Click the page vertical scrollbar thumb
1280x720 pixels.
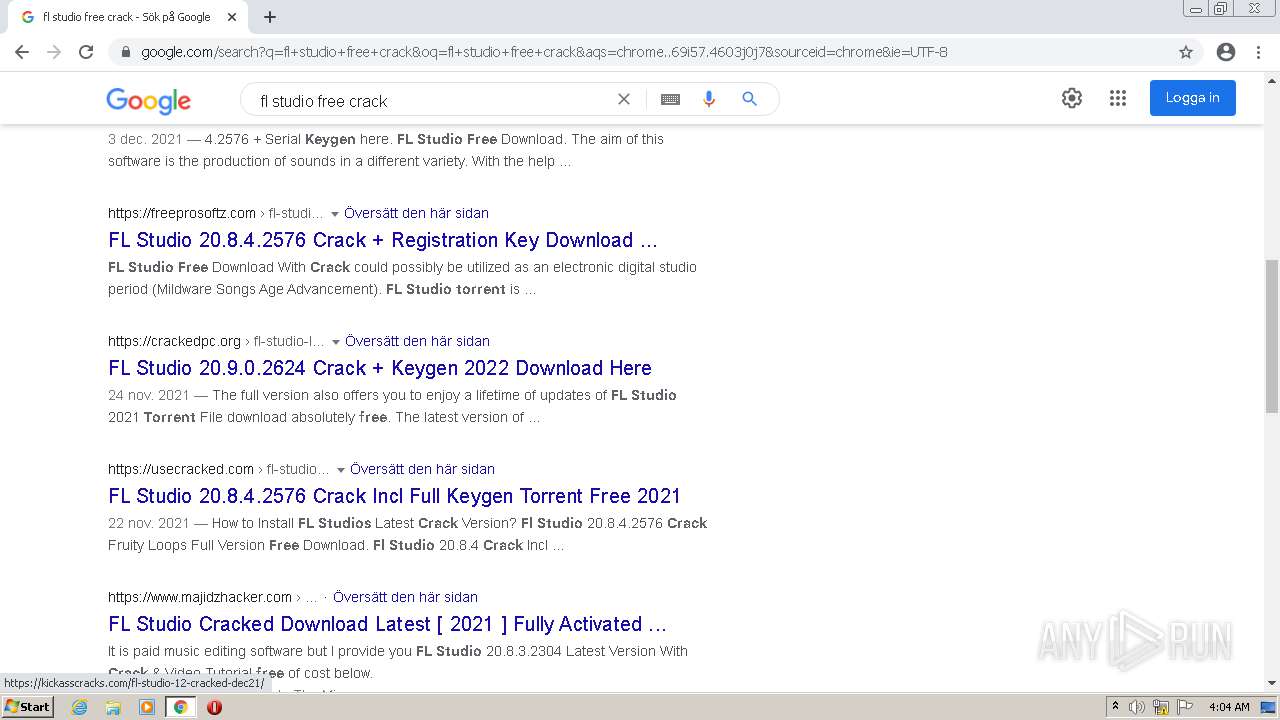(x=1272, y=335)
